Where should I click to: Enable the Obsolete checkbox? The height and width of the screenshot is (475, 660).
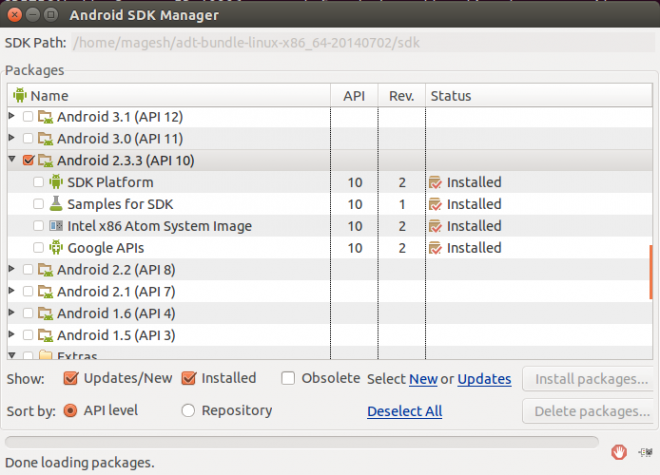coord(288,378)
